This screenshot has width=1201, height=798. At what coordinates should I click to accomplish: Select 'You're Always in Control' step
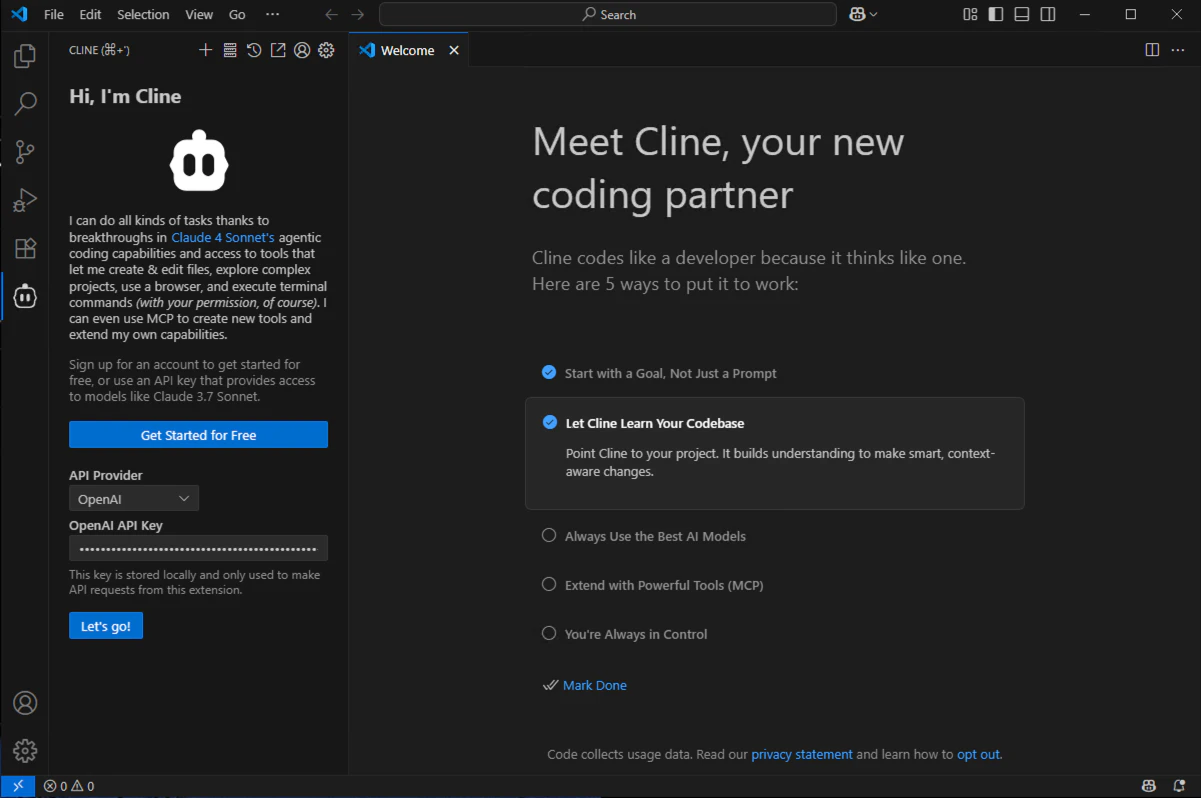[625, 634]
